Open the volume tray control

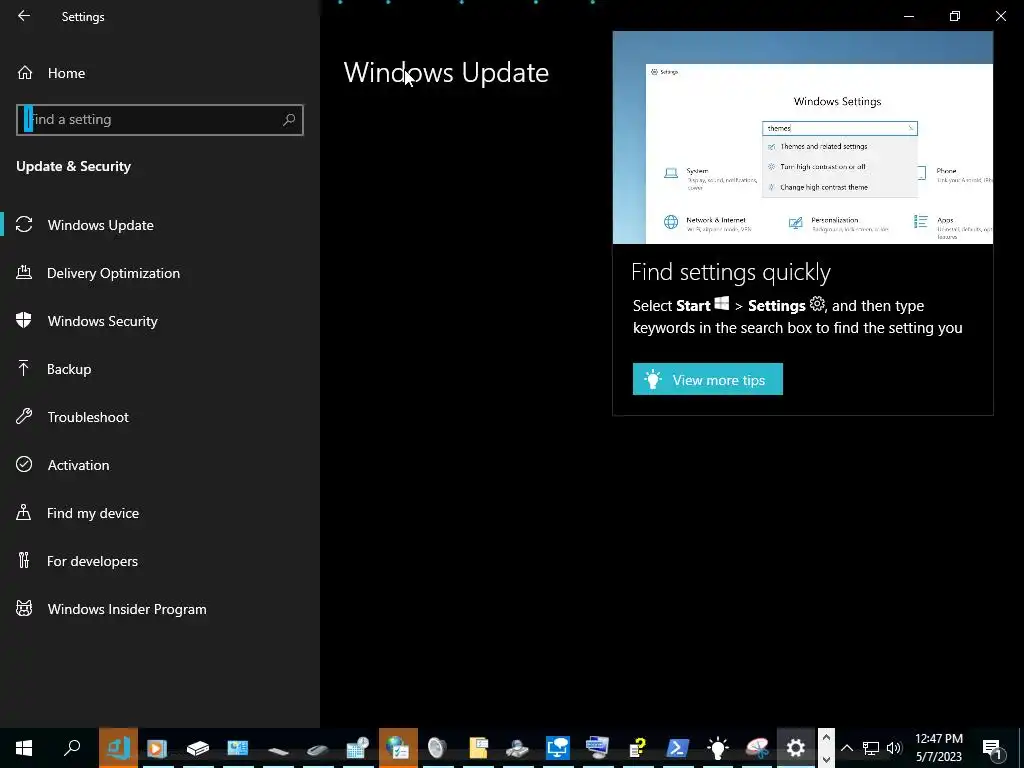[x=894, y=748]
